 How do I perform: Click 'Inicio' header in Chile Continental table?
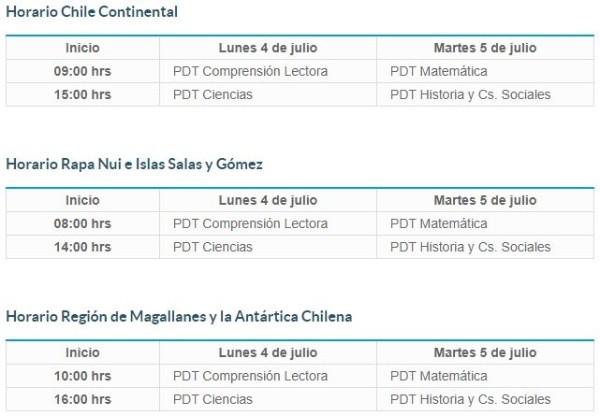[x=82, y=48]
